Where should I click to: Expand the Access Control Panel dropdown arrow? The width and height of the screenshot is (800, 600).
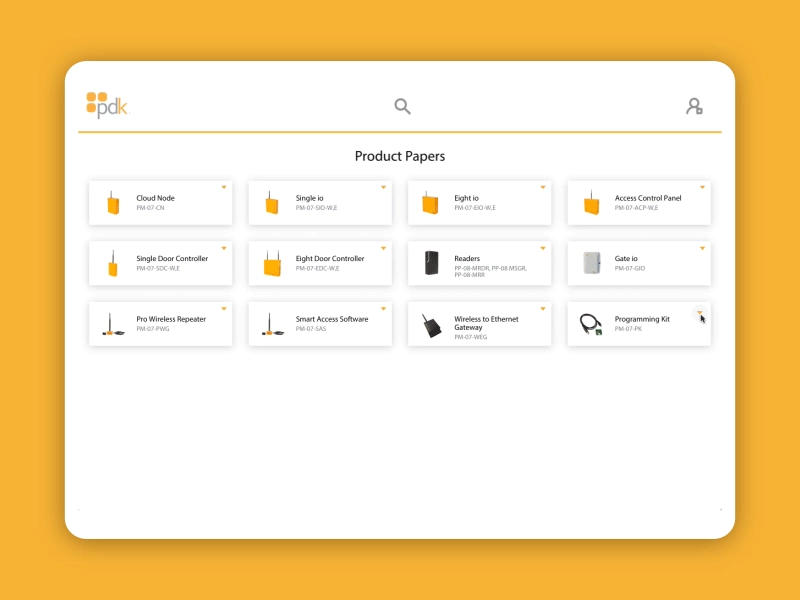pyautogui.click(x=702, y=187)
